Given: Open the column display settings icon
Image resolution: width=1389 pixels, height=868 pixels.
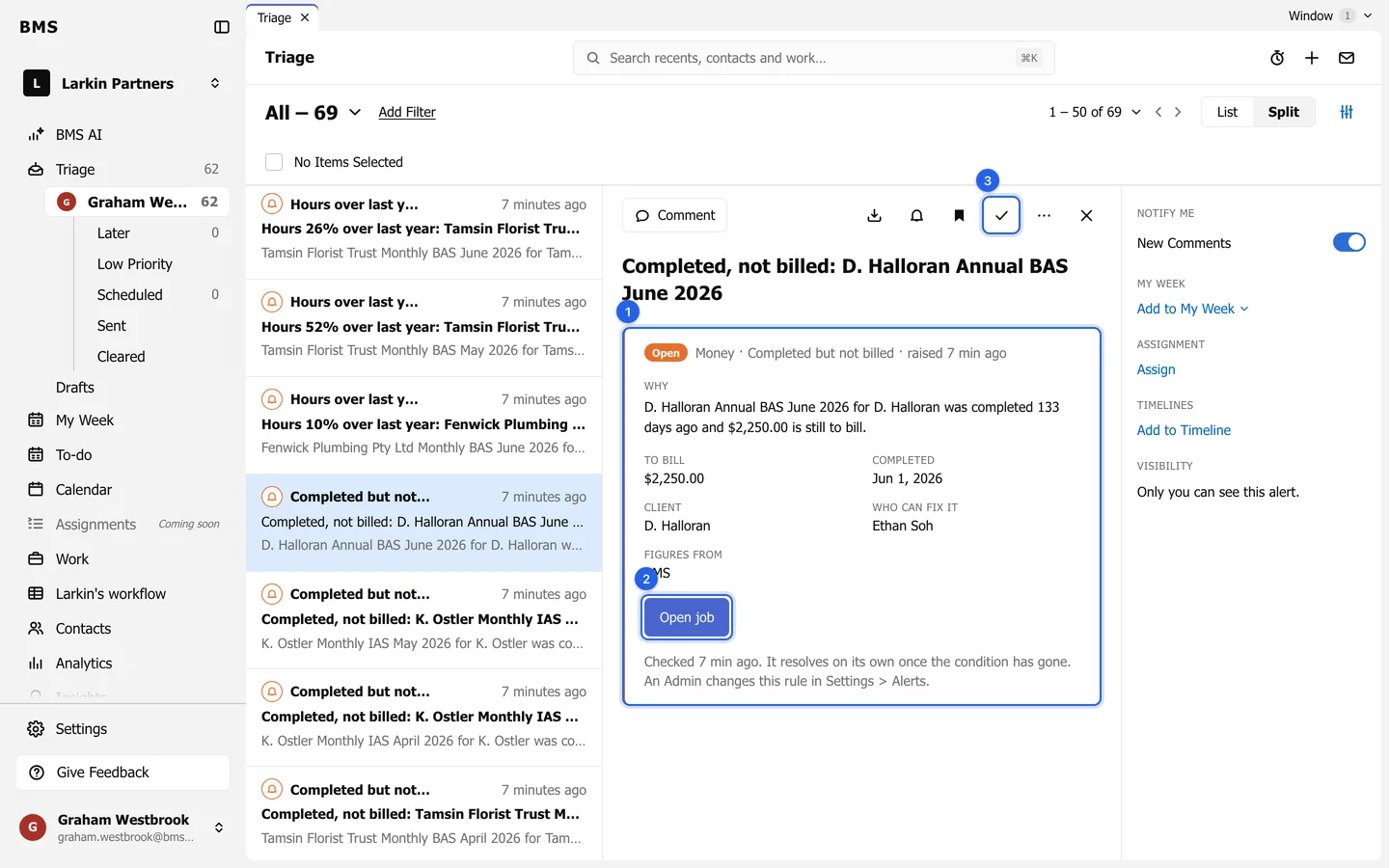Looking at the screenshot, I should (1347, 112).
